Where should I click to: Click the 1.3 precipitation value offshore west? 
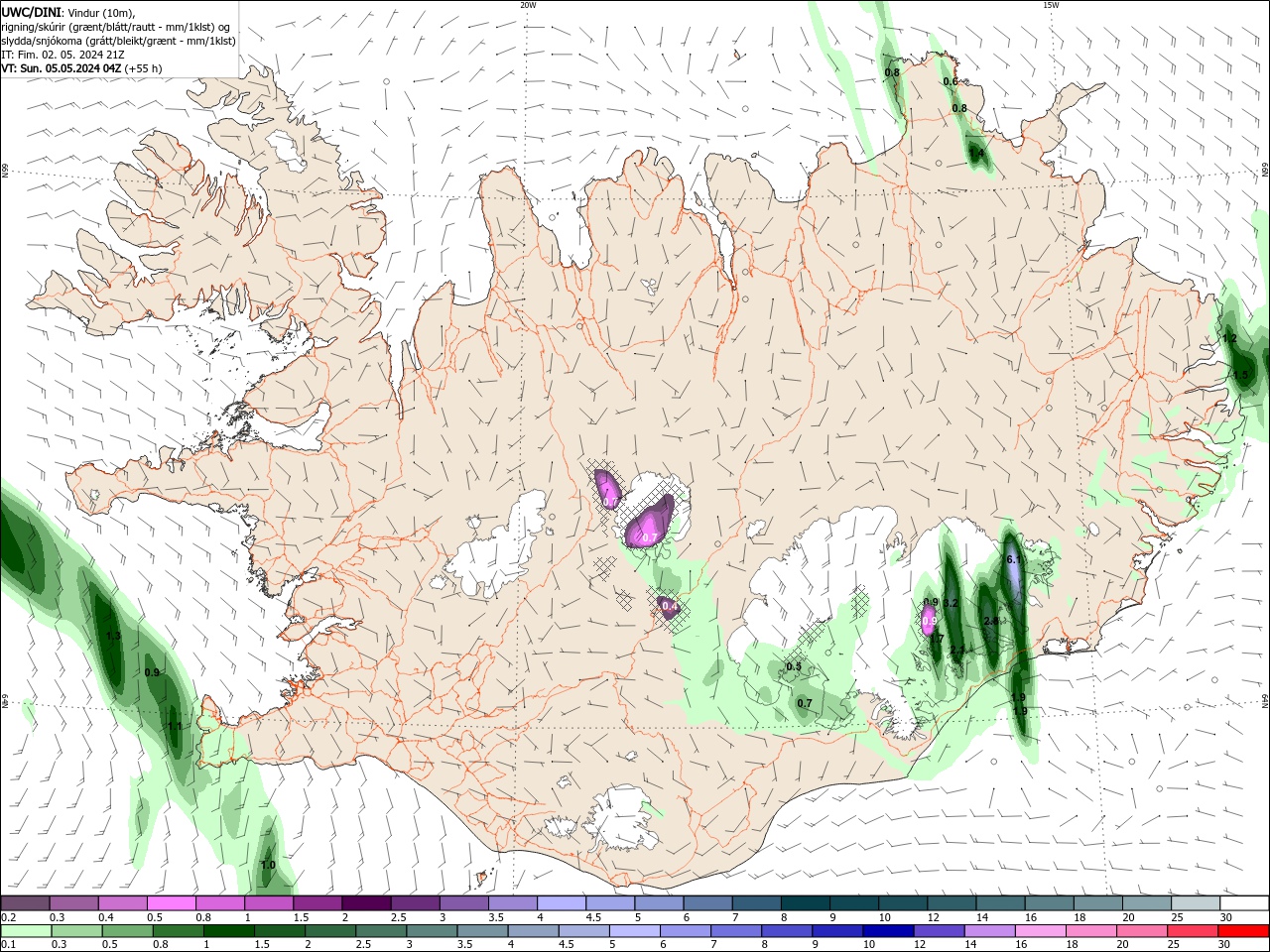(113, 636)
